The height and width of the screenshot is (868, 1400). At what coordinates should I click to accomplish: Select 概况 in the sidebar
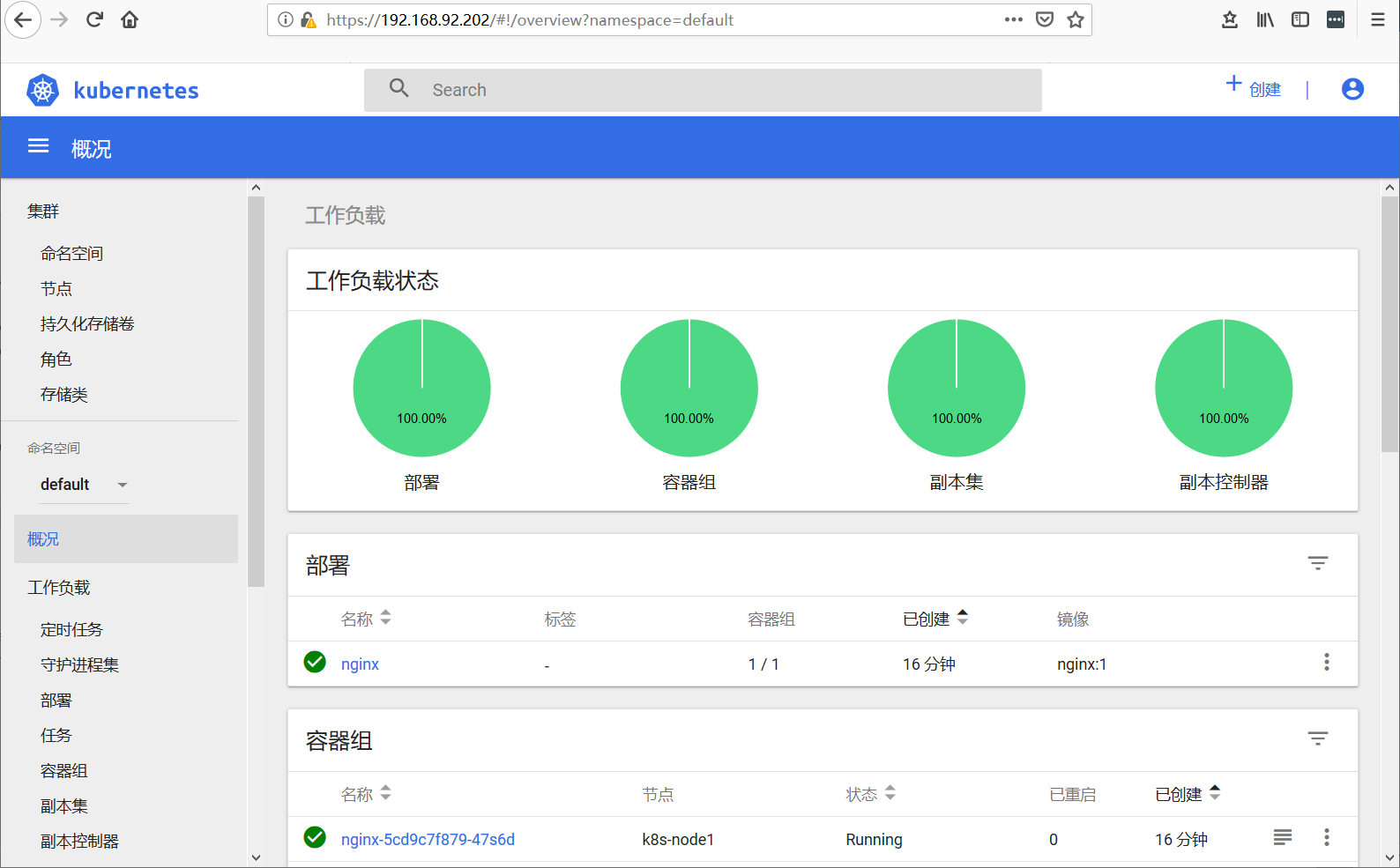click(x=126, y=538)
